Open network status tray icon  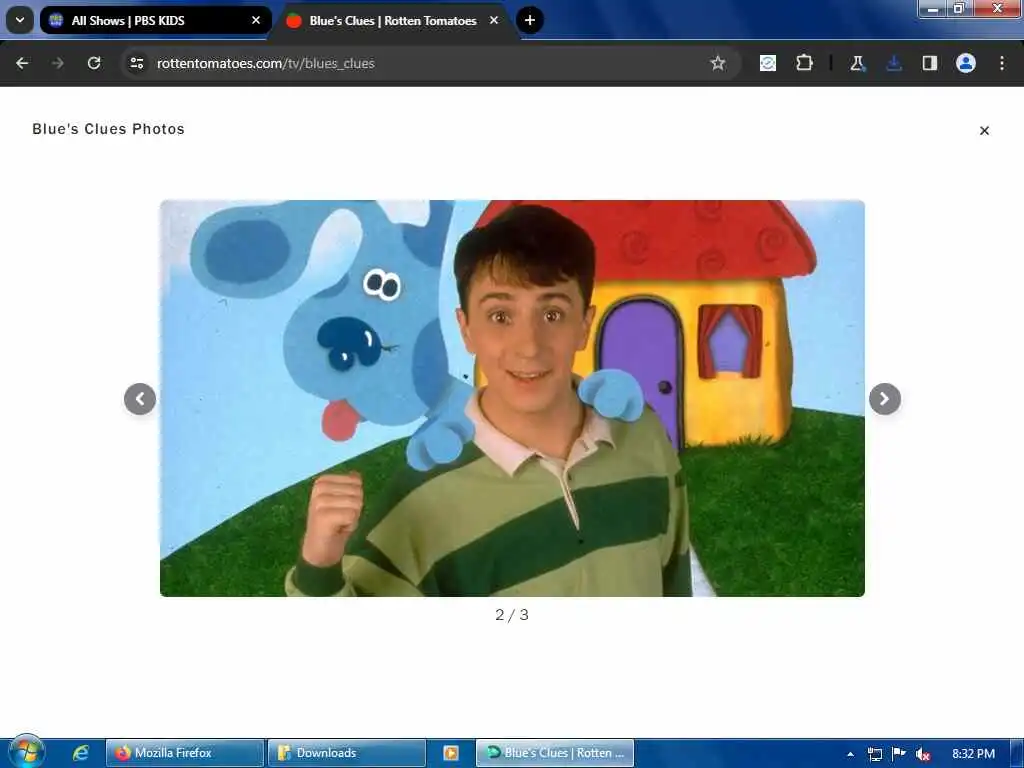click(x=874, y=754)
